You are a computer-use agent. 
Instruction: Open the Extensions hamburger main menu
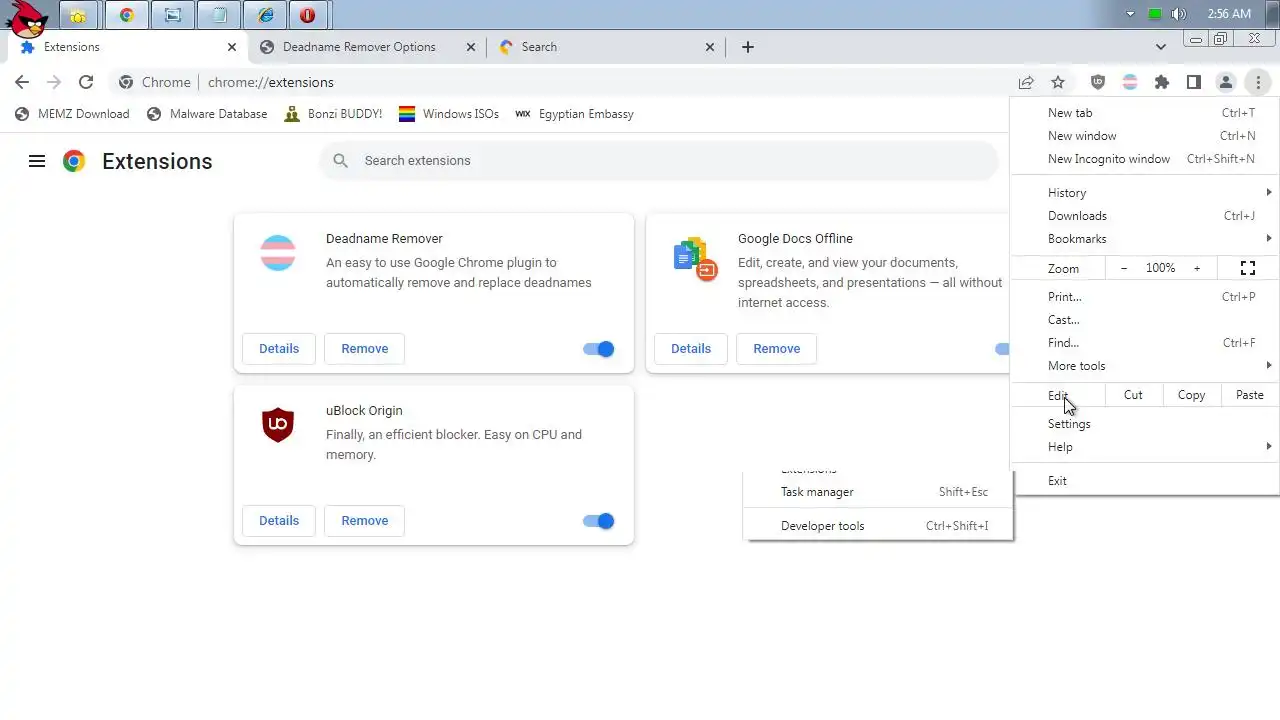[37, 161]
